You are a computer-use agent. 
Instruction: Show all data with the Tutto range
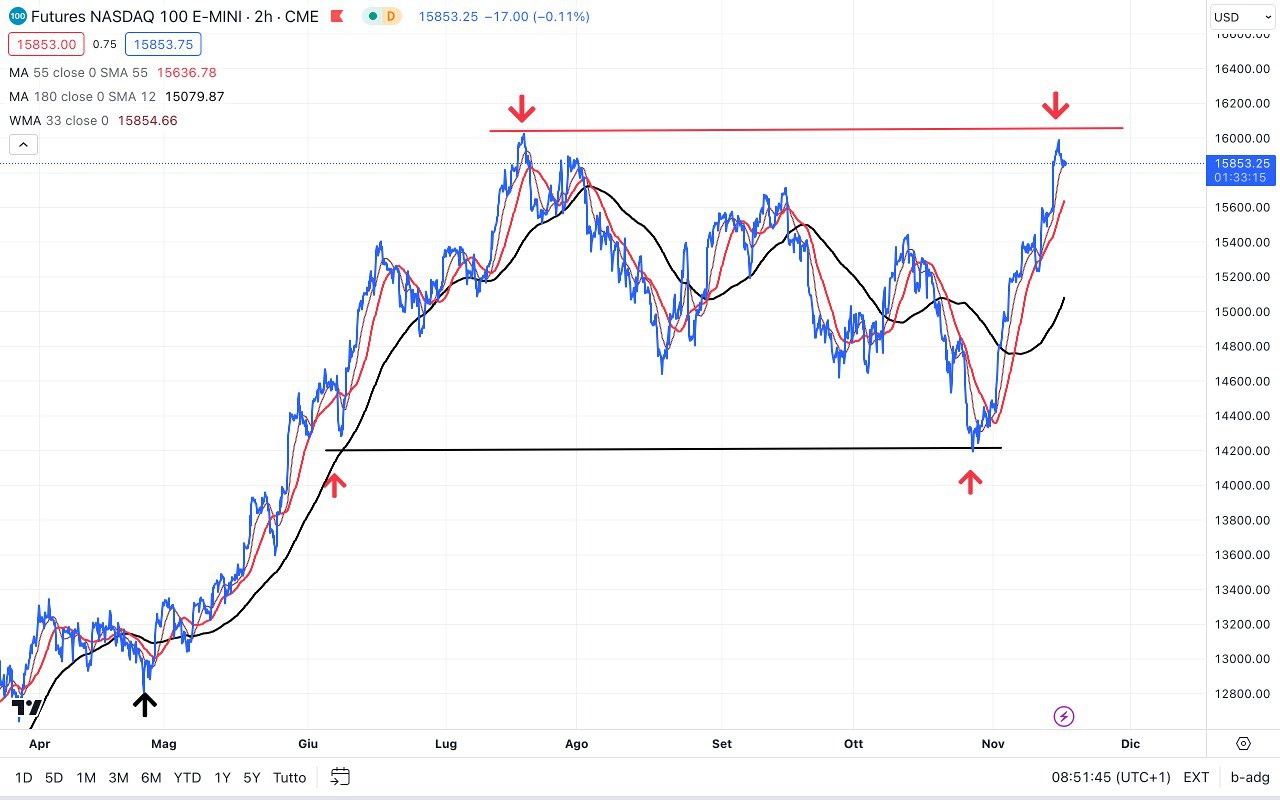pos(290,777)
